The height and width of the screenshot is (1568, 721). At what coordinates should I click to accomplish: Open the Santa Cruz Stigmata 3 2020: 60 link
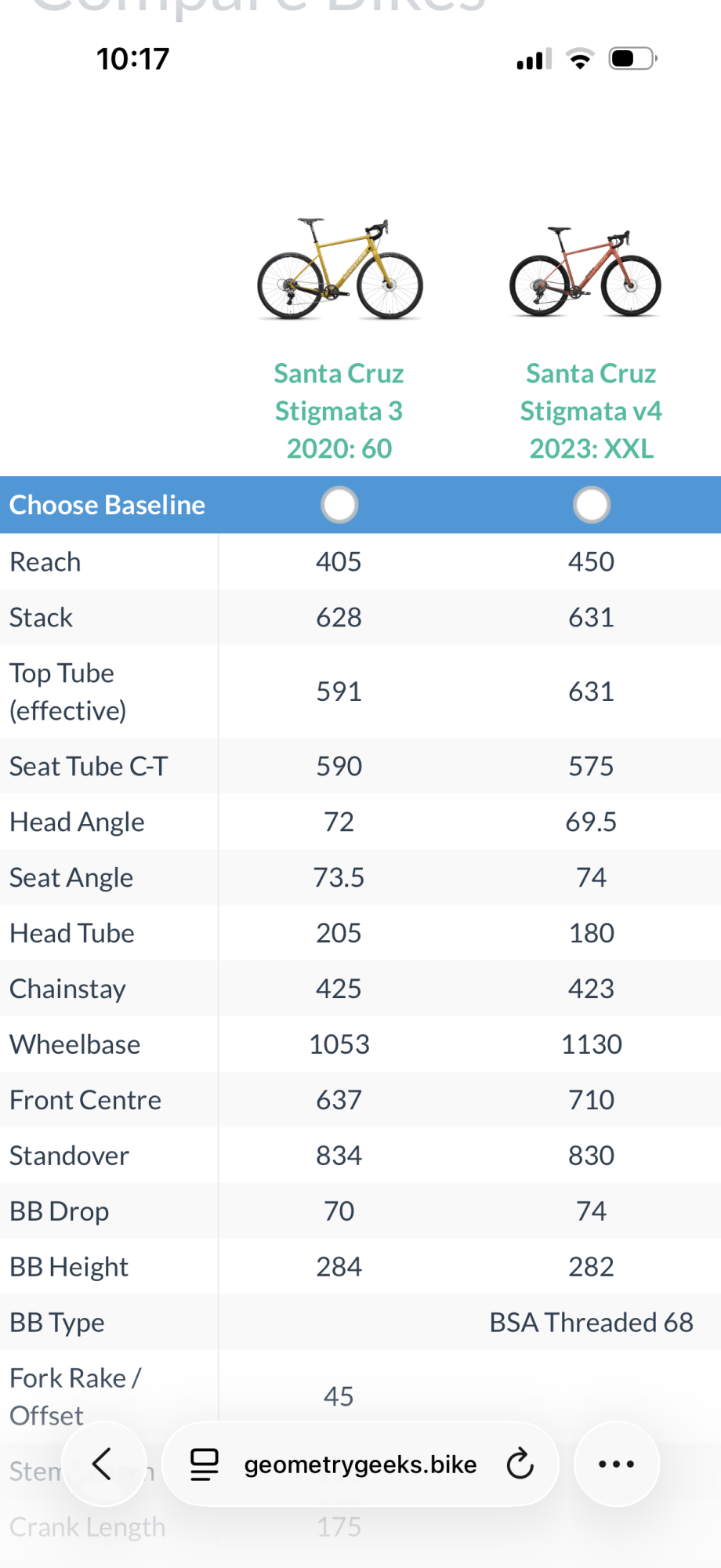(339, 411)
